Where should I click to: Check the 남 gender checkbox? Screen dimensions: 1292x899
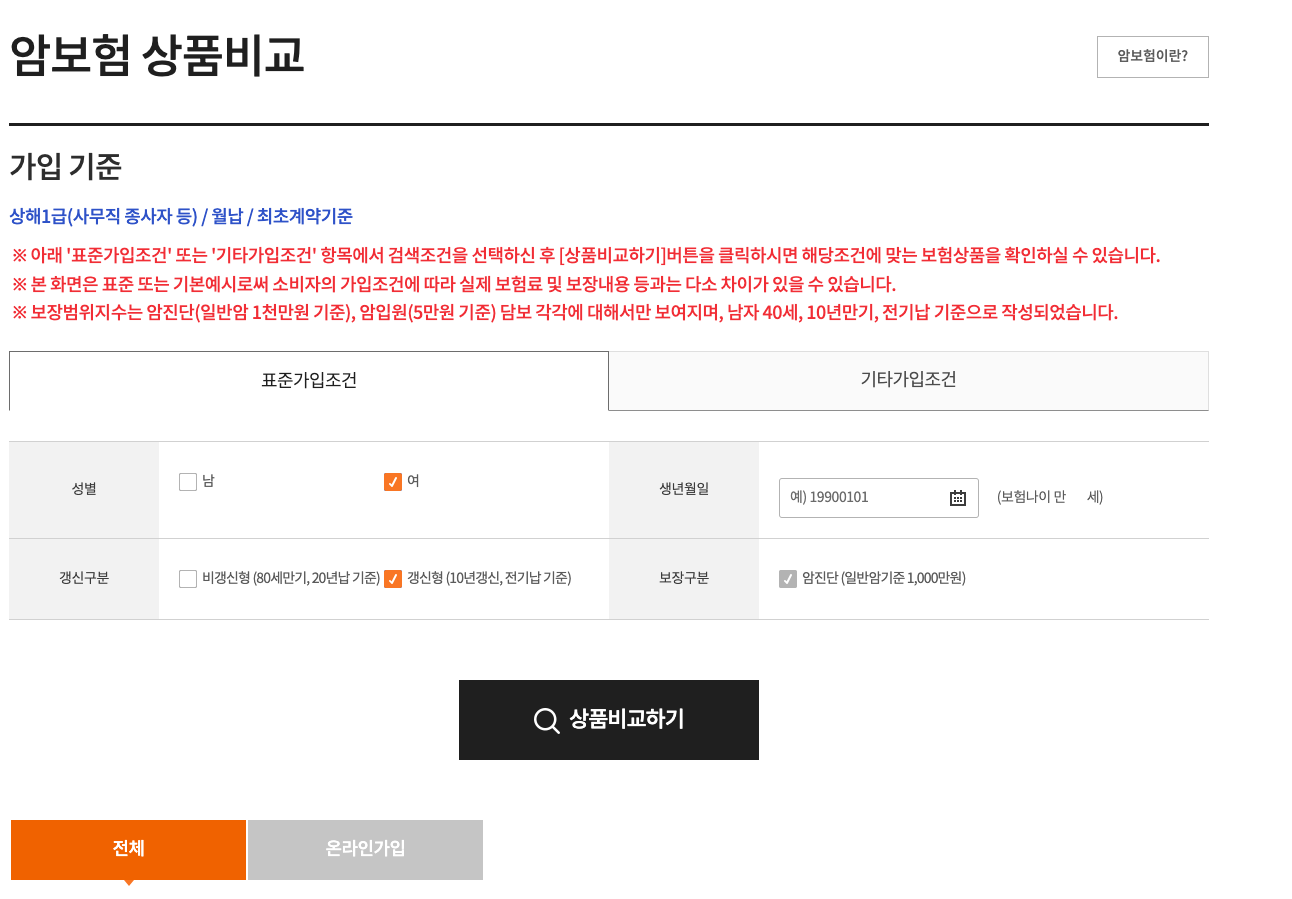coord(188,482)
